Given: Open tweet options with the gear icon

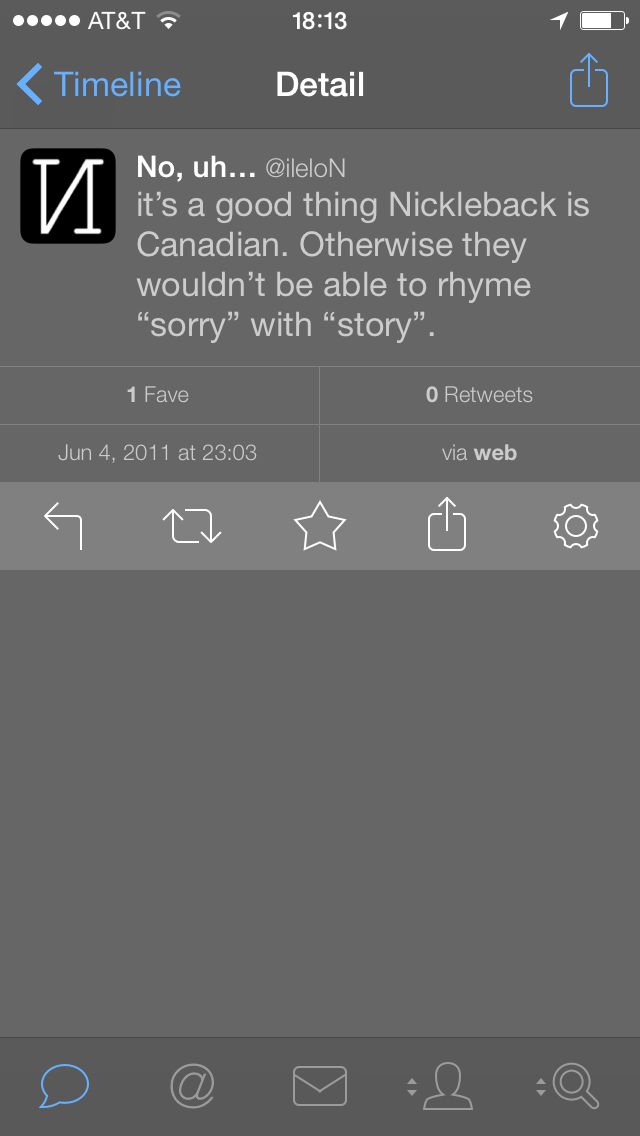Looking at the screenshot, I should click(x=575, y=526).
